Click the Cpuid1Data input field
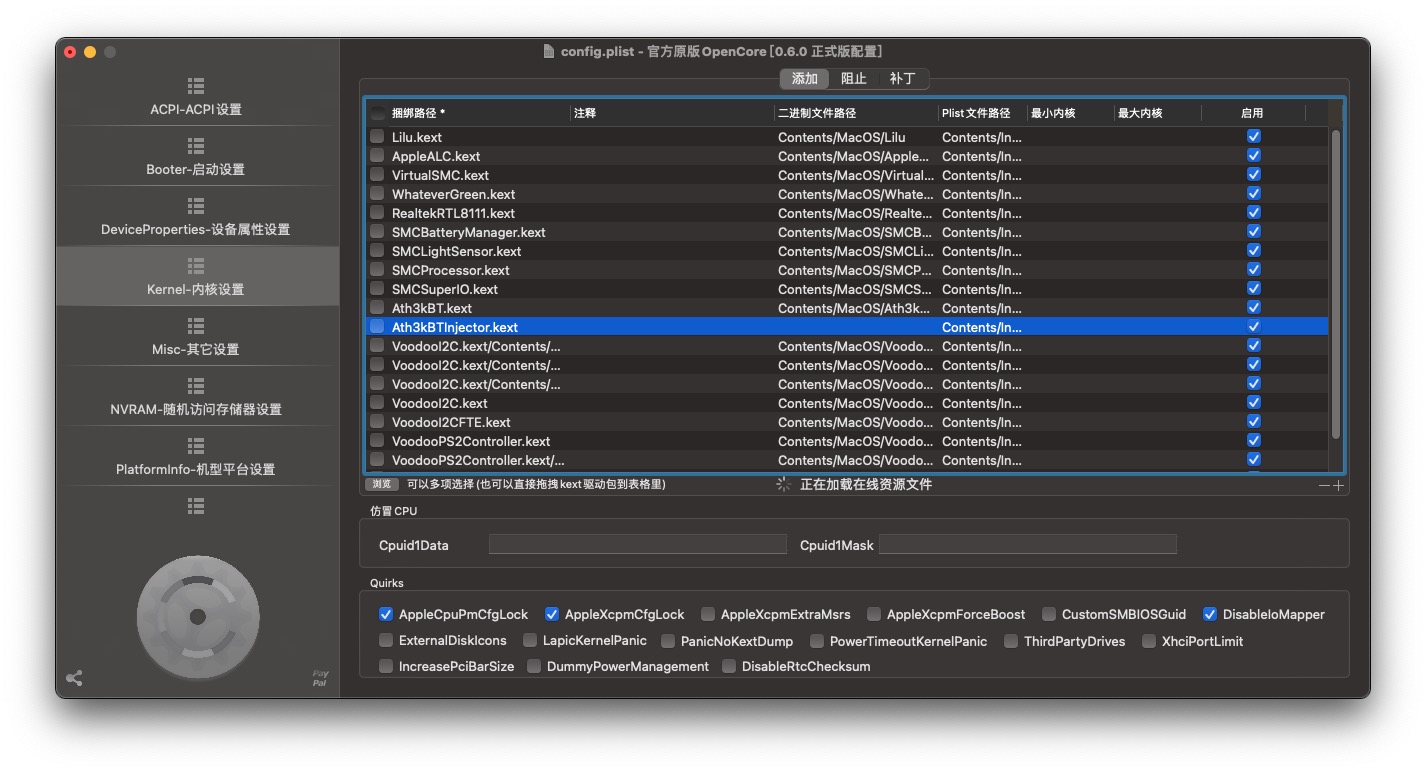This screenshot has height=772, width=1426. (x=637, y=545)
